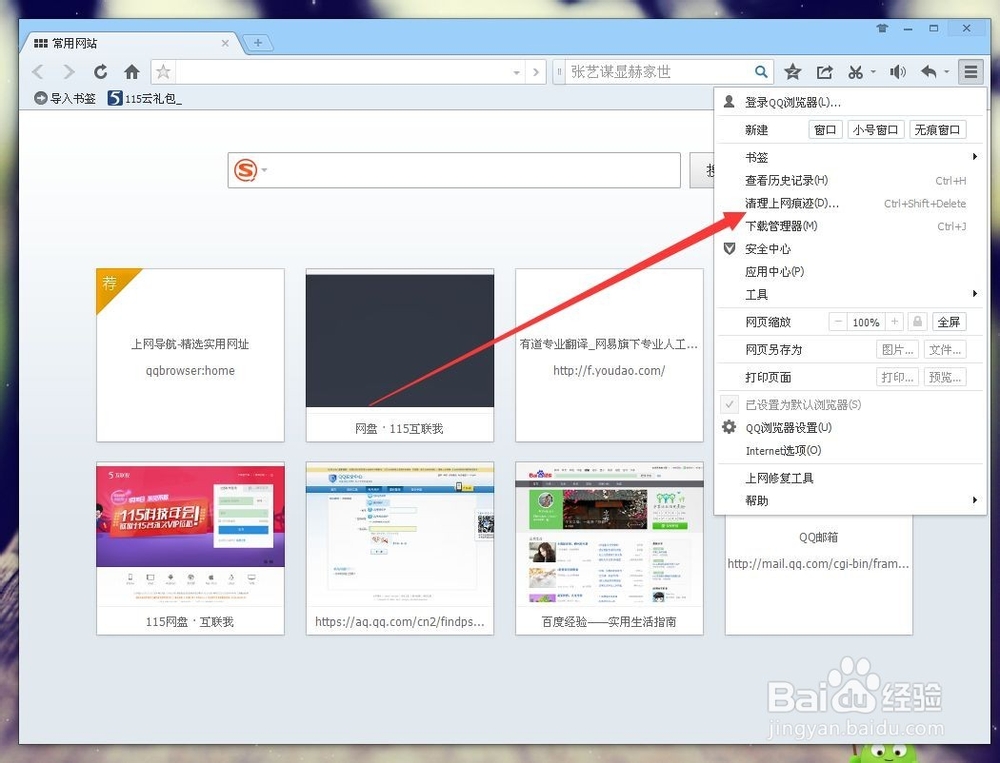Close the 常用网站 tab

[225, 43]
